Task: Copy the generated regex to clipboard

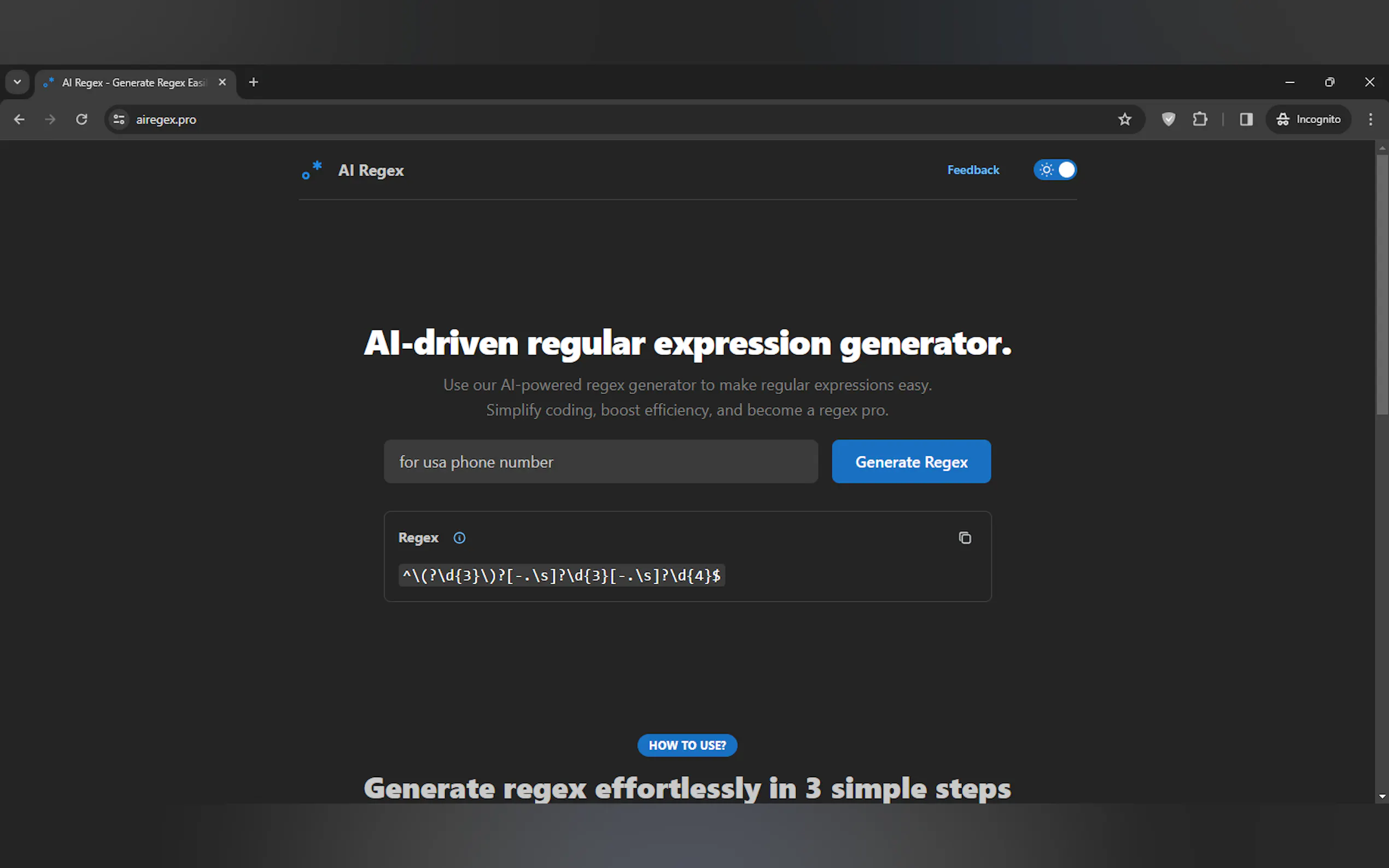Action: click(965, 538)
